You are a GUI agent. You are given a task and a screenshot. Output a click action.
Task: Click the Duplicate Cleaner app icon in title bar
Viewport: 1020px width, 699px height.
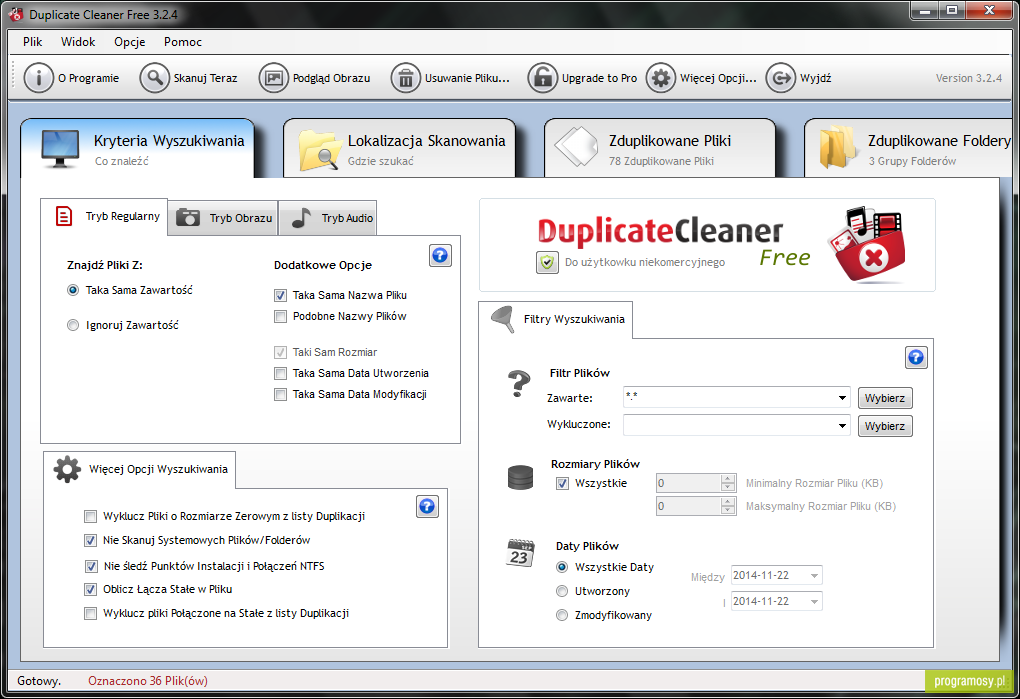click(x=16, y=14)
